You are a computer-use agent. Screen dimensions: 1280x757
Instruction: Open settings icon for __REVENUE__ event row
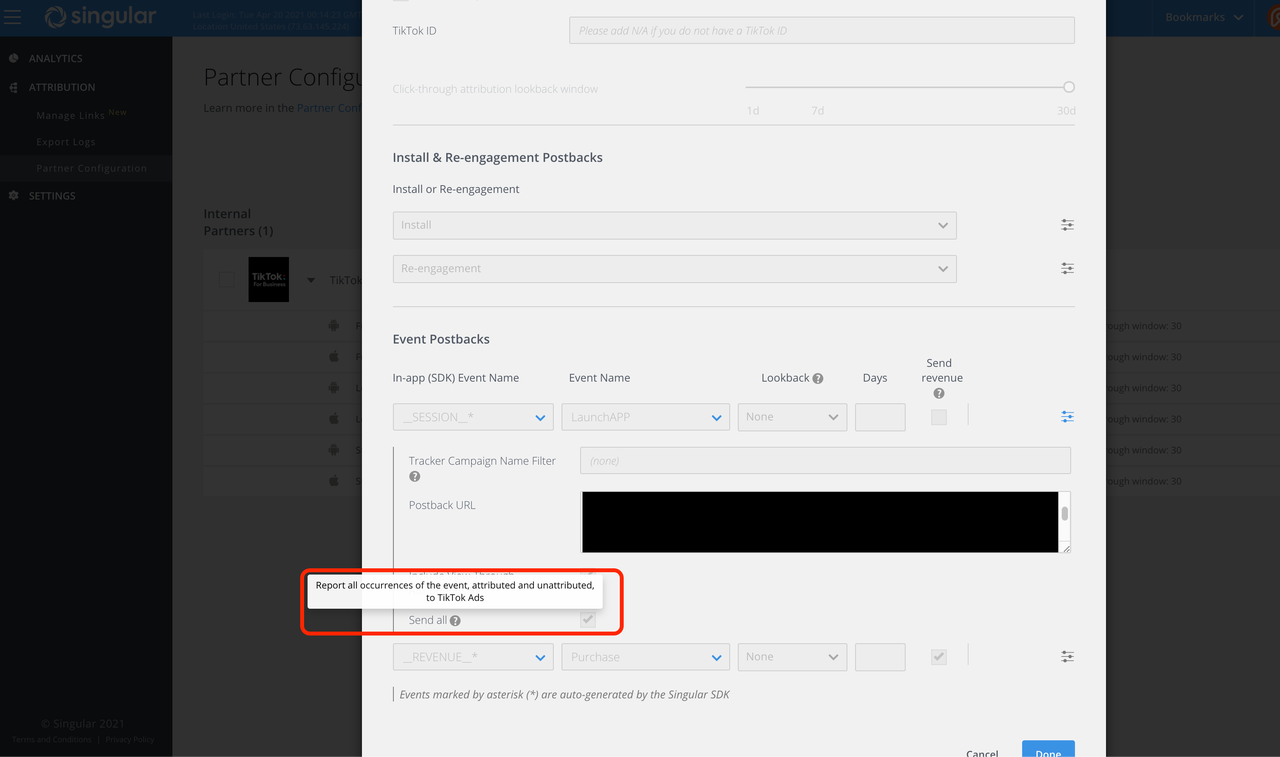click(1067, 657)
